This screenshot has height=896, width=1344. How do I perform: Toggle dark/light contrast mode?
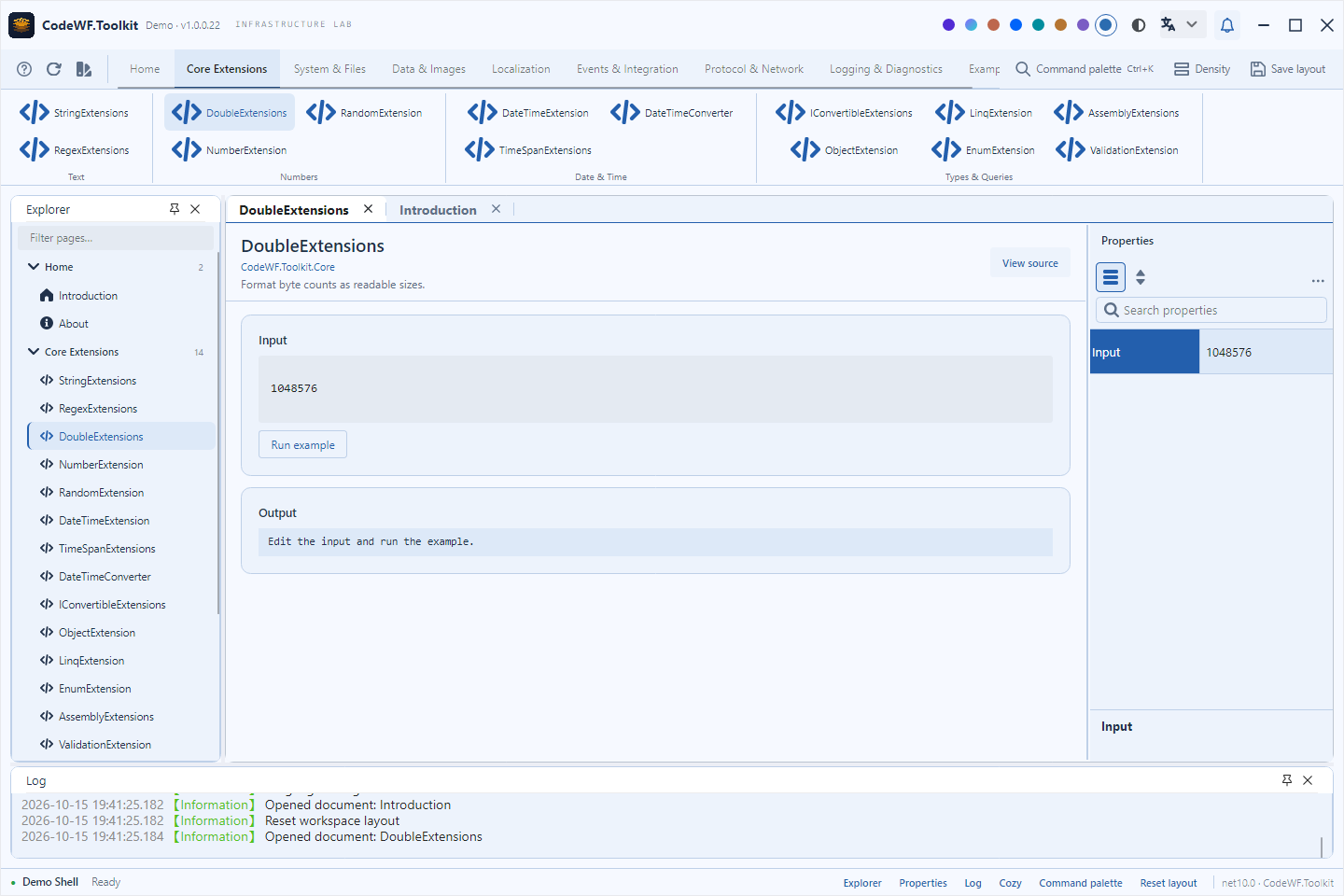click(x=1139, y=25)
